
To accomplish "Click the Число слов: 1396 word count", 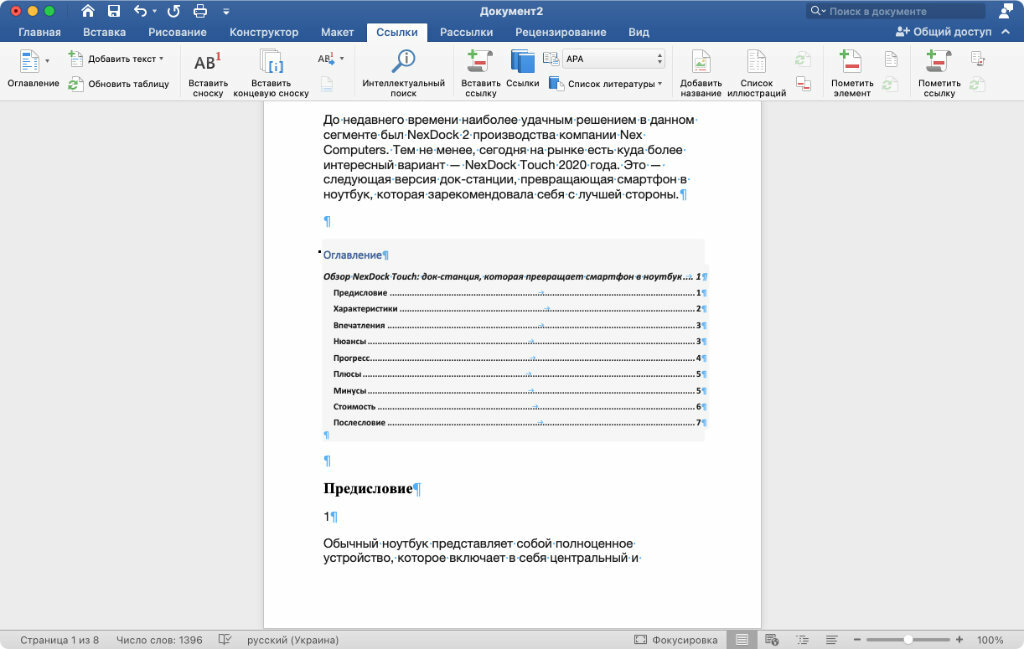I will click(x=159, y=640).
